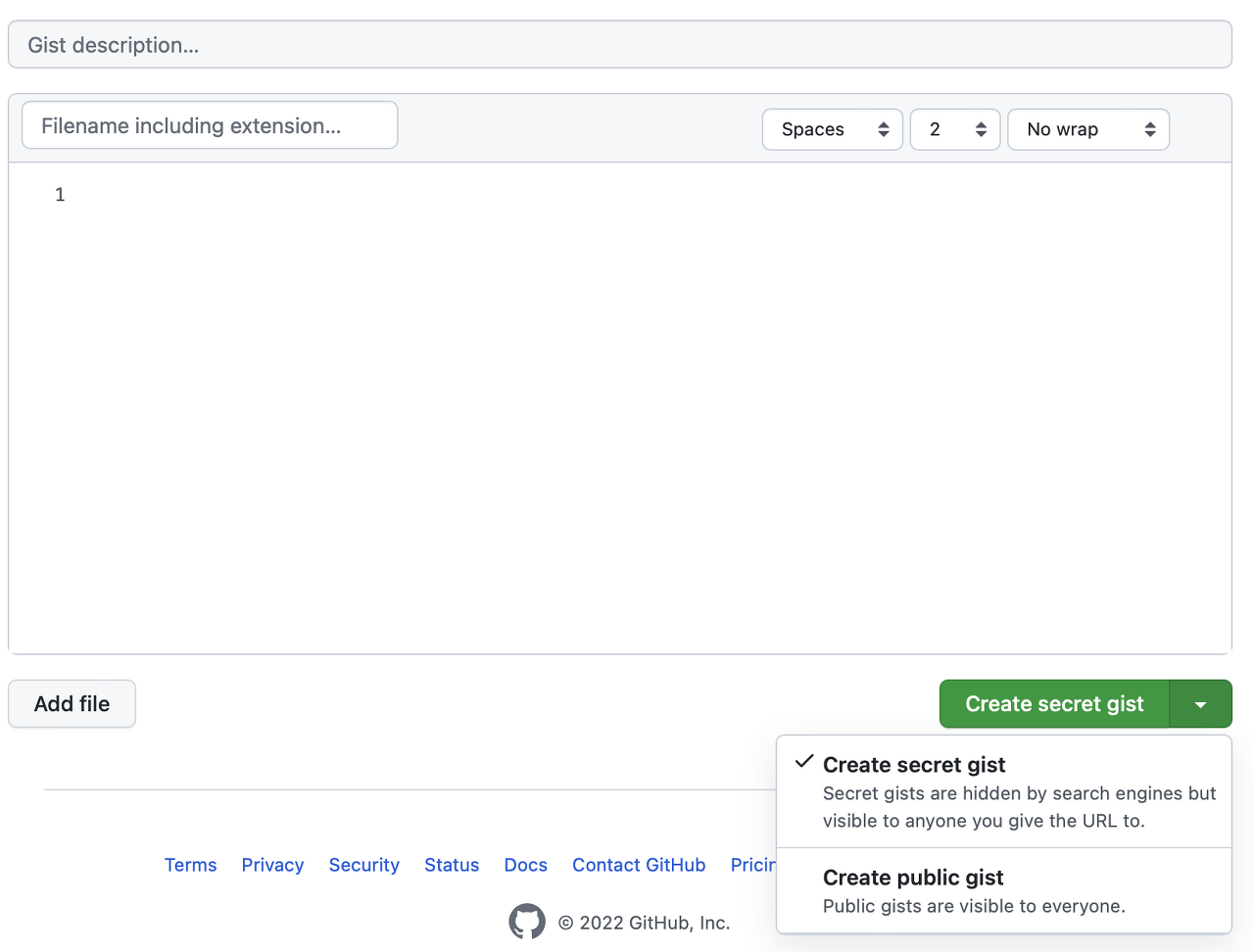Click the green Create secret gist button

(x=1054, y=704)
